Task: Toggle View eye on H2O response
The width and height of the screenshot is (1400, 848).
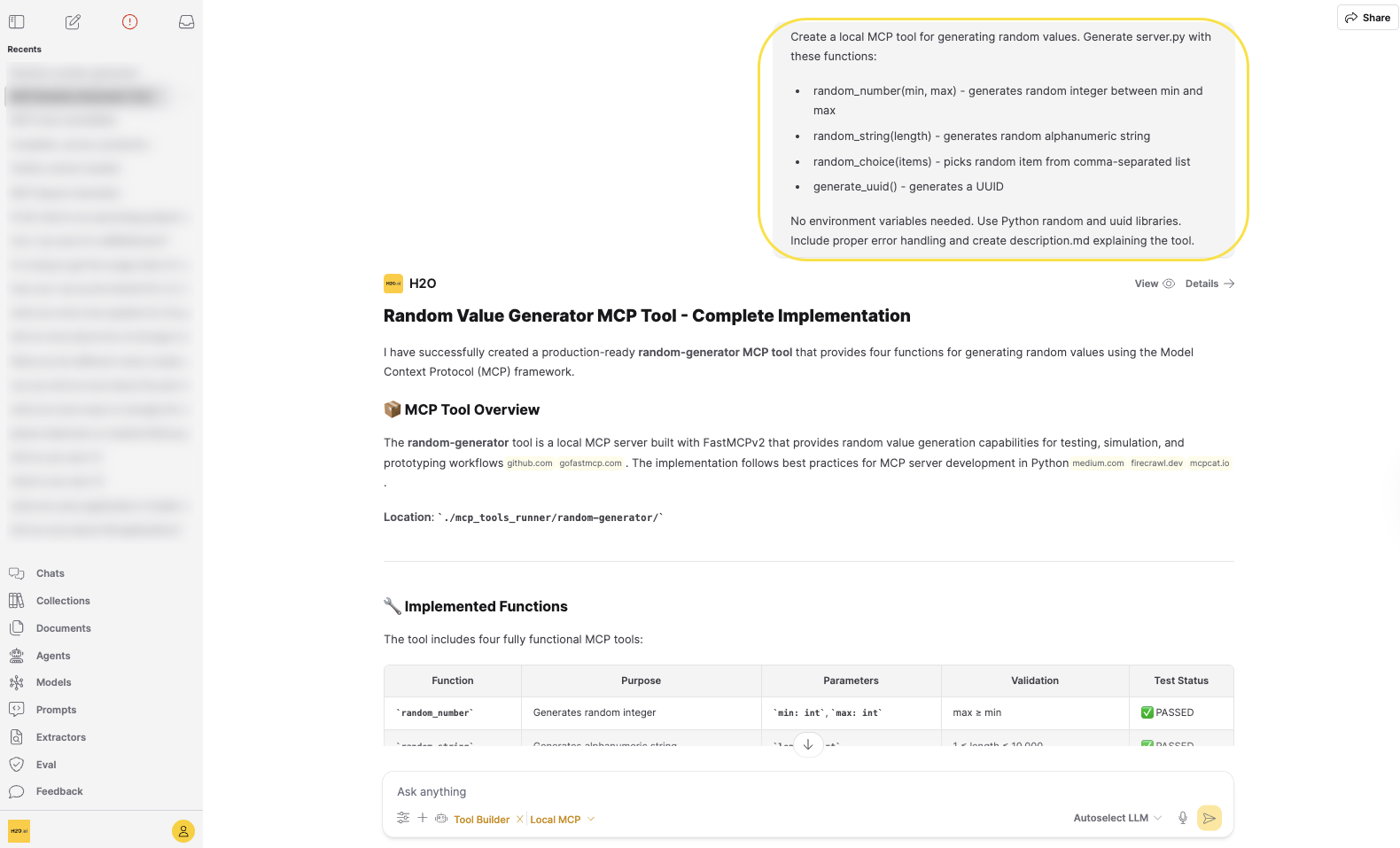Action: click(1155, 284)
